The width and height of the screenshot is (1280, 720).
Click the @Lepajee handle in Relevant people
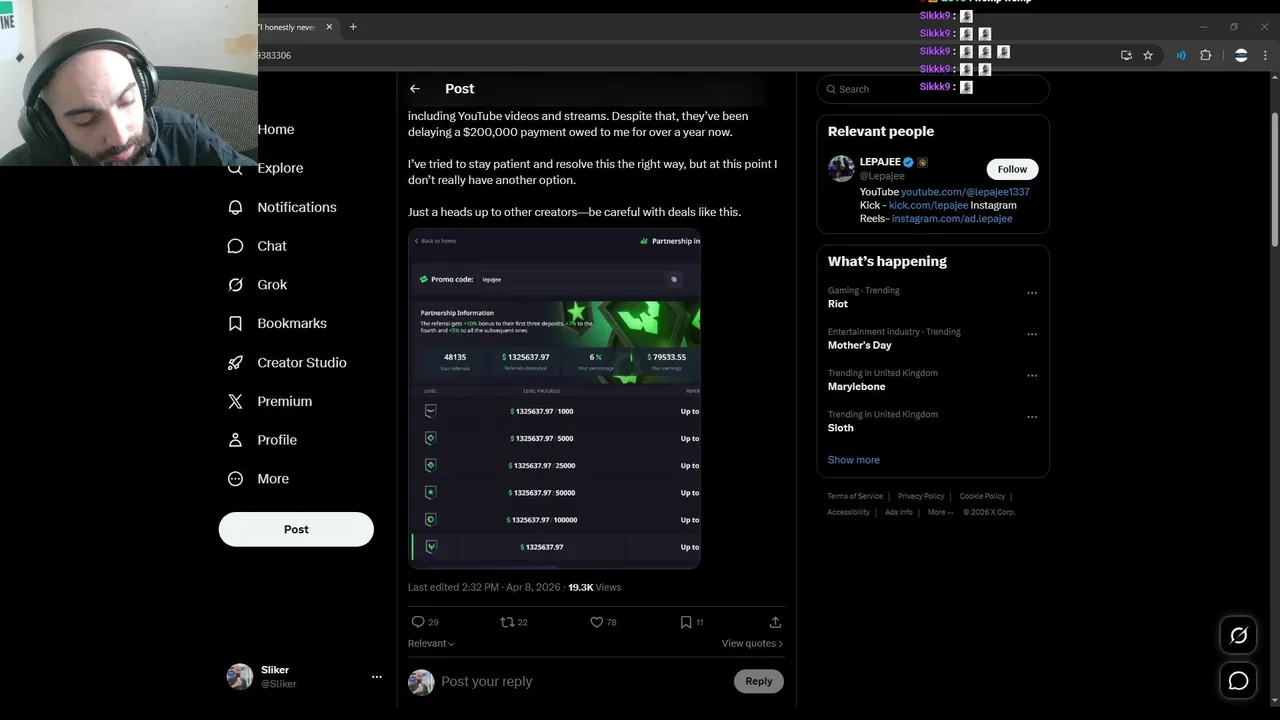pyautogui.click(x=882, y=176)
